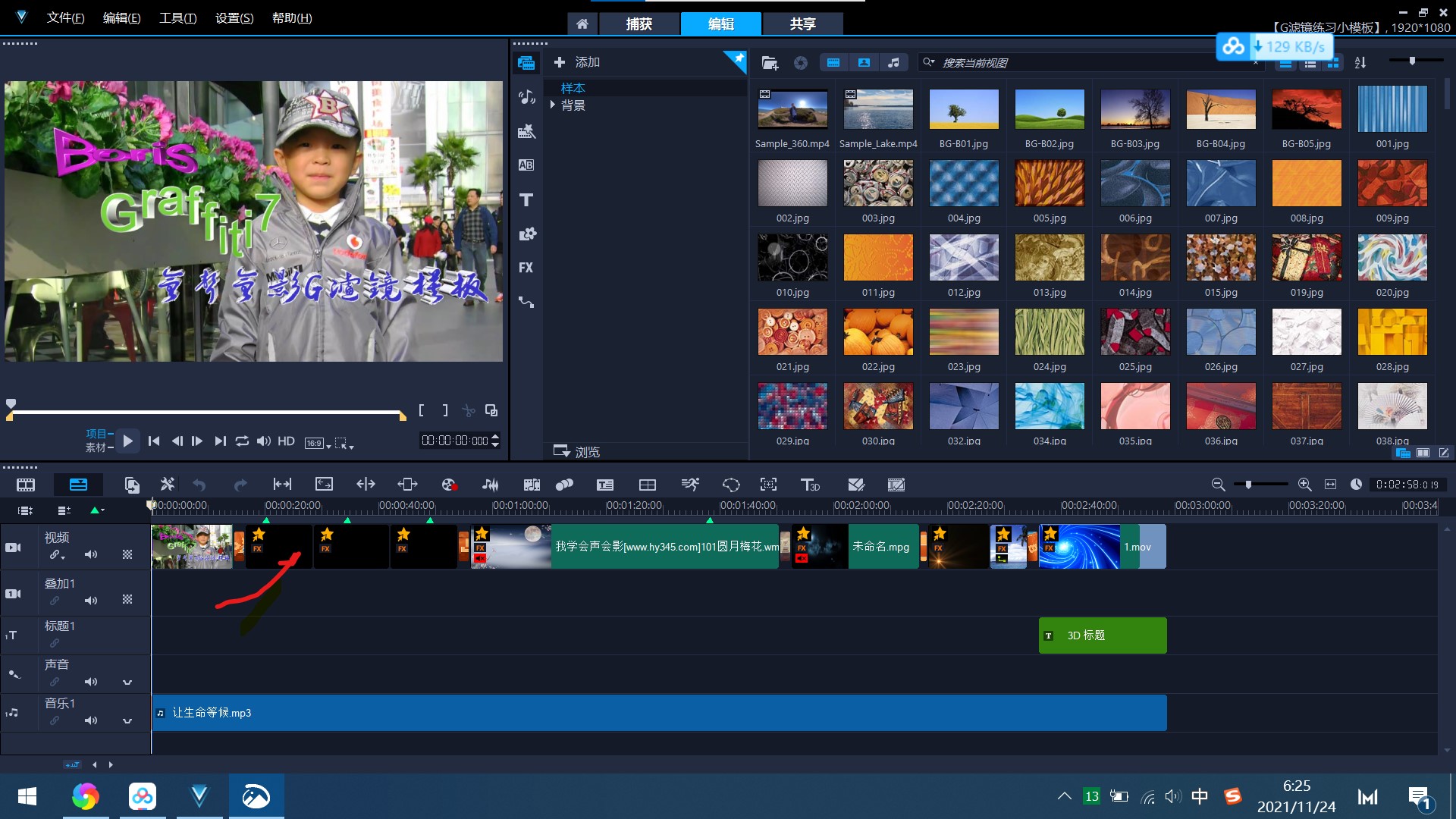Open search options dropdown in library search
The height and width of the screenshot is (819, 1456).
pyautogui.click(x=929, y=62)
